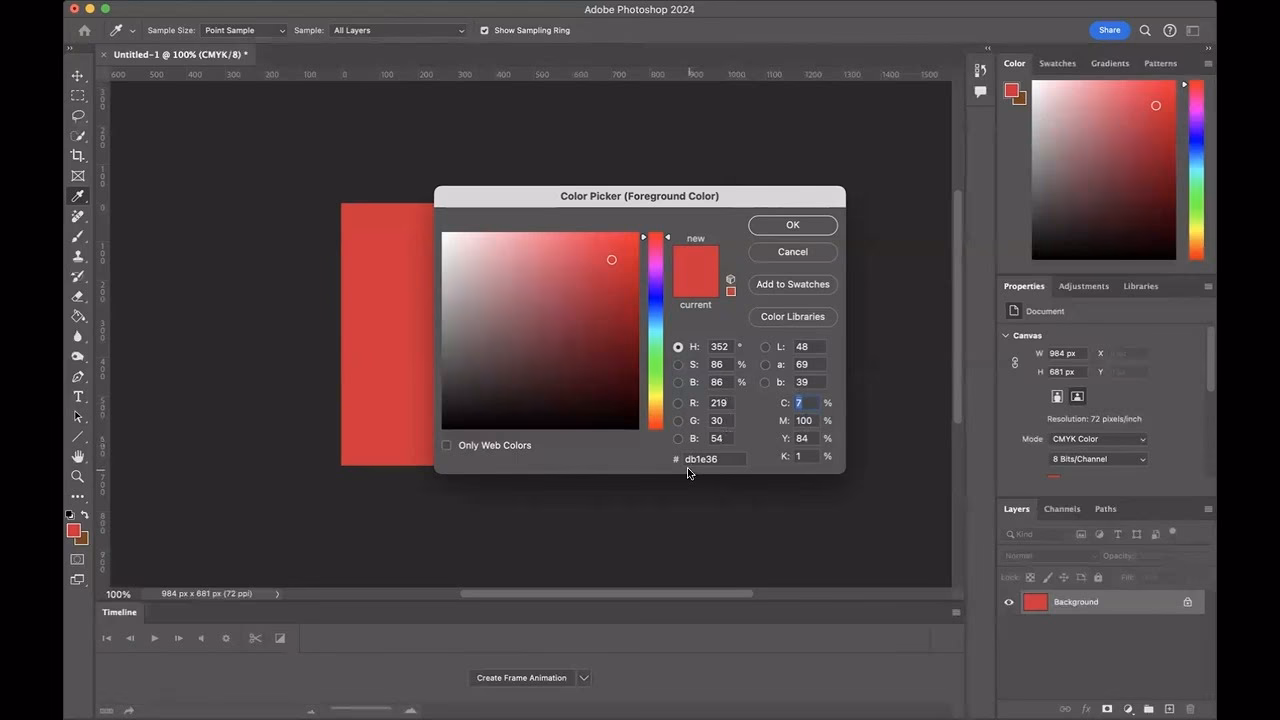
Task: Select the Eyedropper tool
Action: pos(77,196)
